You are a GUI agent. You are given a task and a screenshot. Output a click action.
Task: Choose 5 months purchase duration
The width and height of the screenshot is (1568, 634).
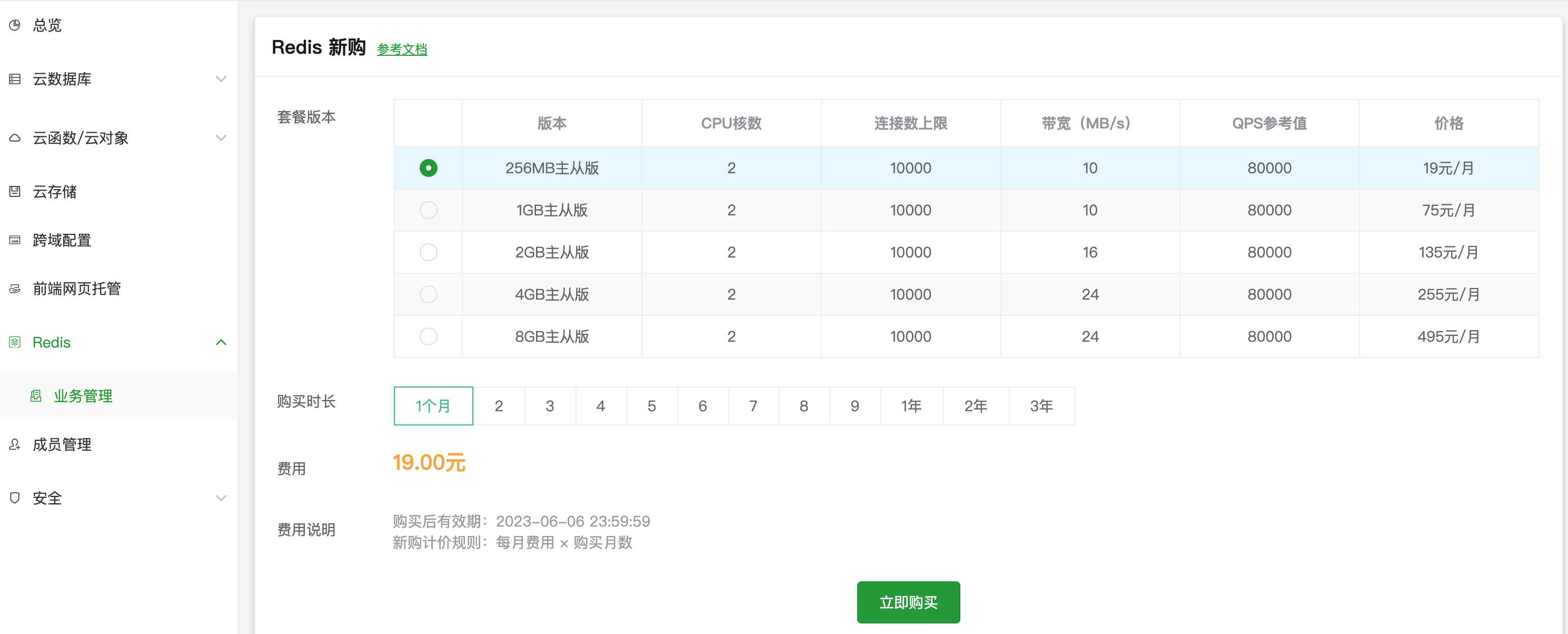[652, 405]
